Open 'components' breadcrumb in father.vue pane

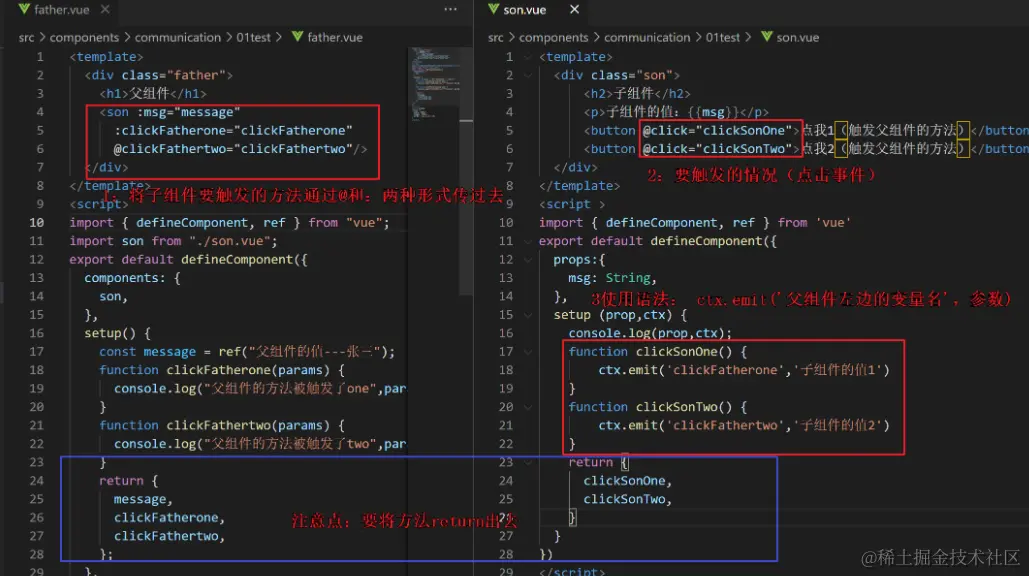point(84,37)
